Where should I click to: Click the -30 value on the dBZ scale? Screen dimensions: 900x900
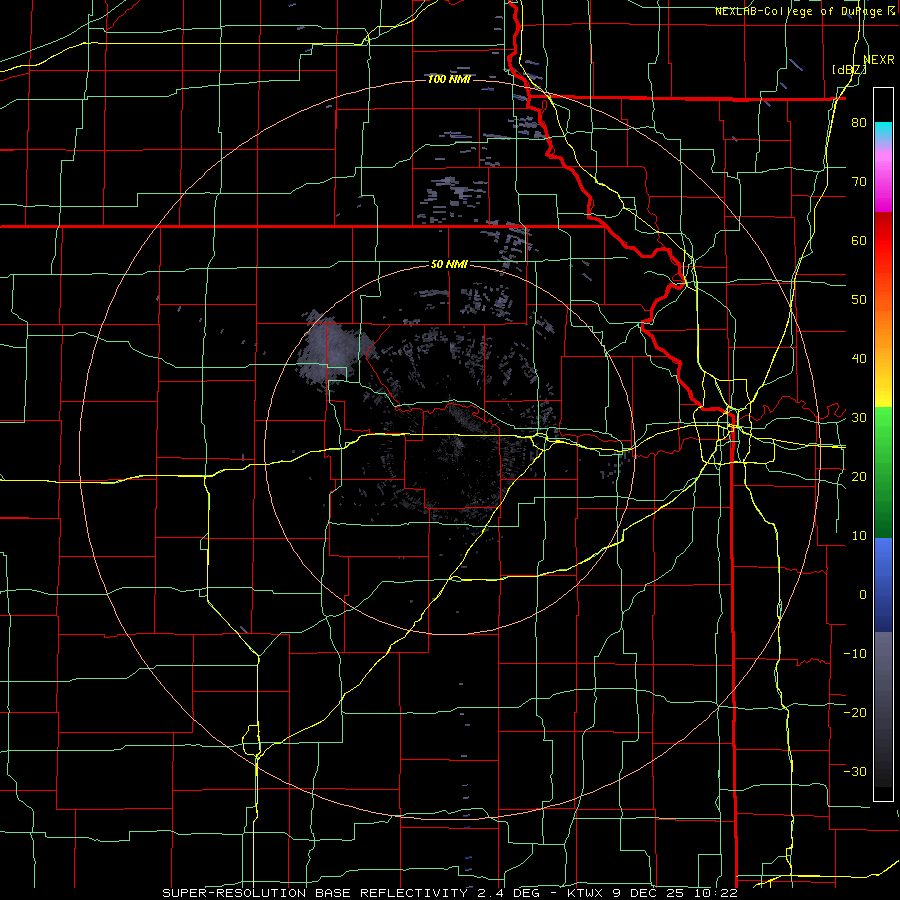(x=855, y=771)
